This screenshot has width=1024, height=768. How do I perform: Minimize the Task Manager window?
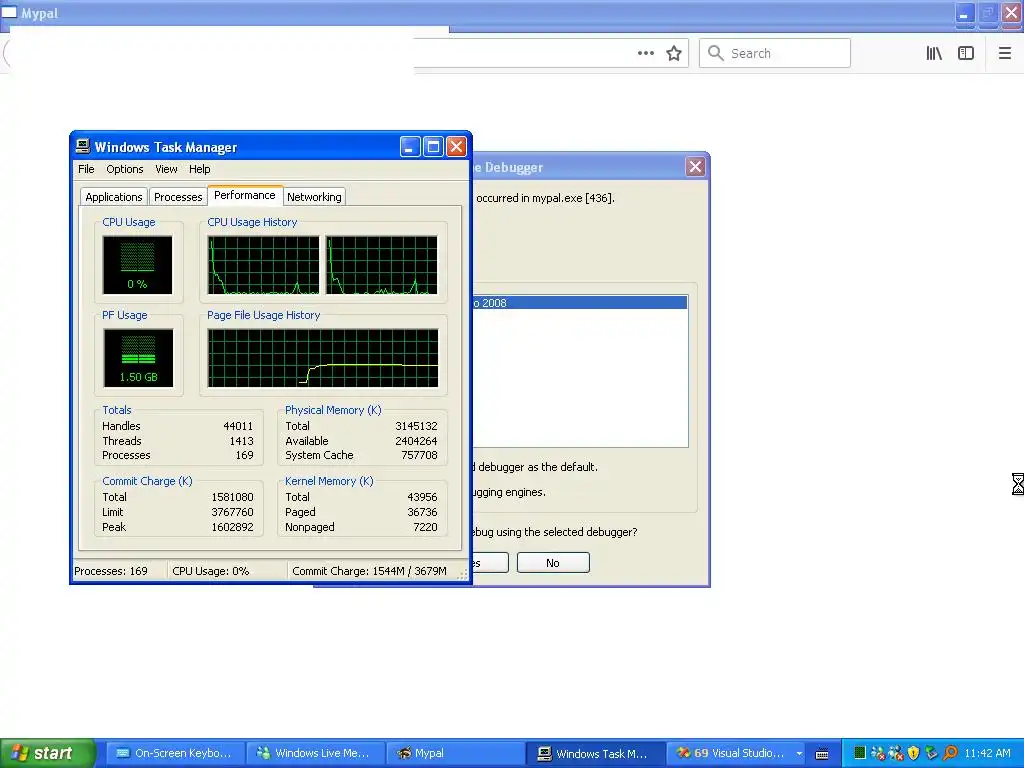click(x=409, y=146)
